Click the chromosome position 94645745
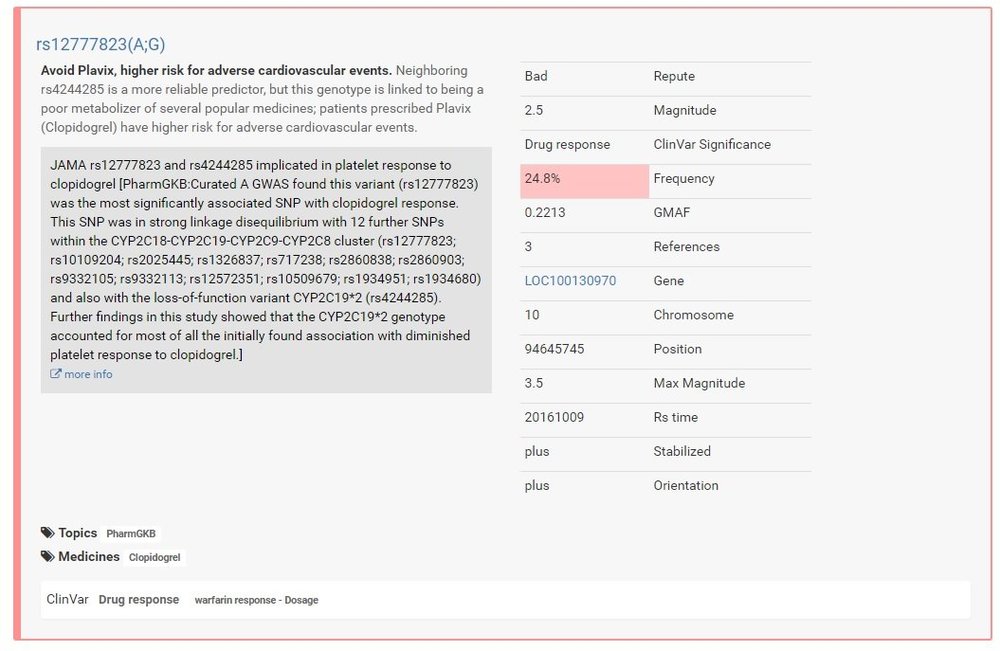The height and width of the screenshot is (651, 1000). [556, 349]
